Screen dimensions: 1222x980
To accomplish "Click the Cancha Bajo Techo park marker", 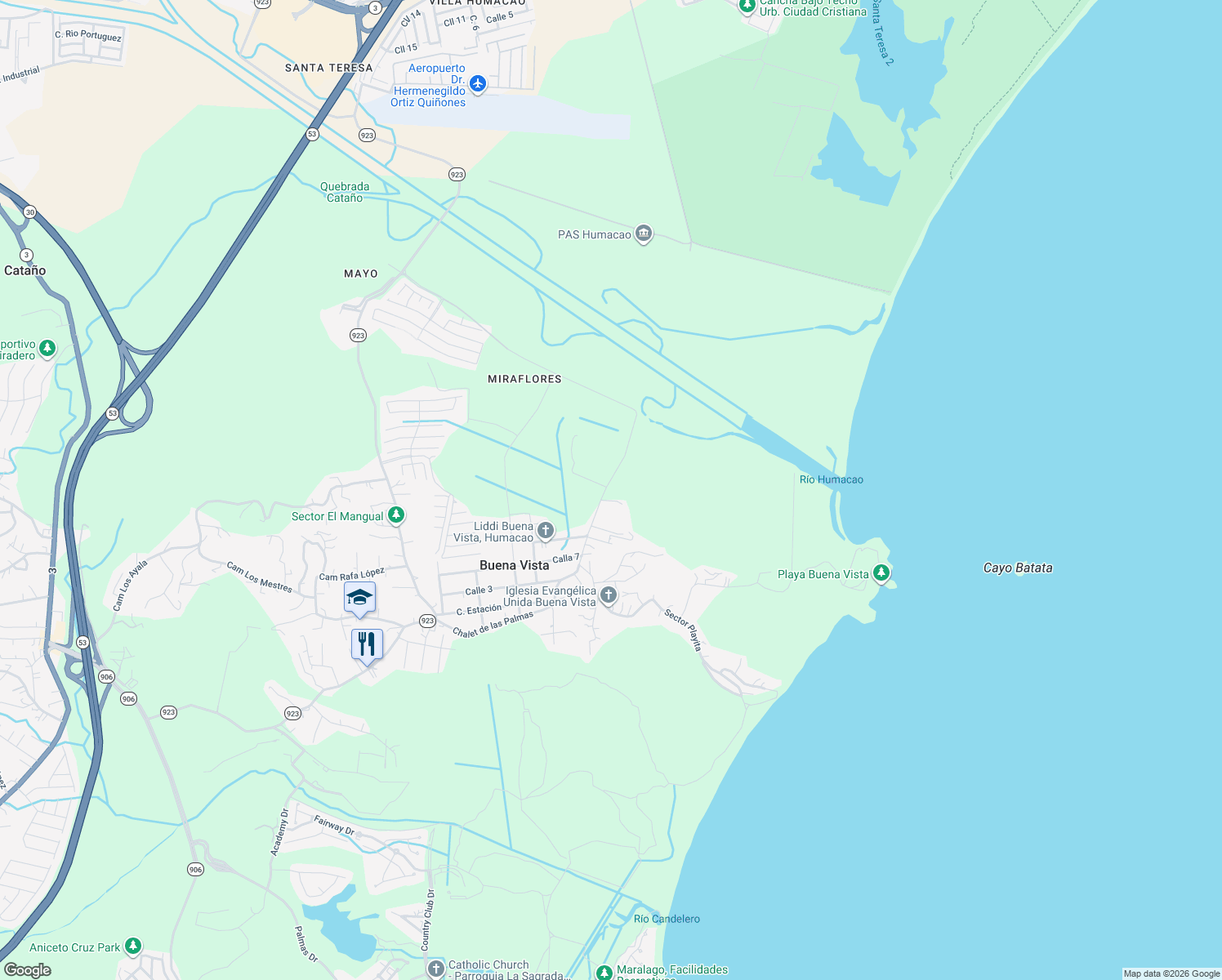I will (x=747, y=7).
